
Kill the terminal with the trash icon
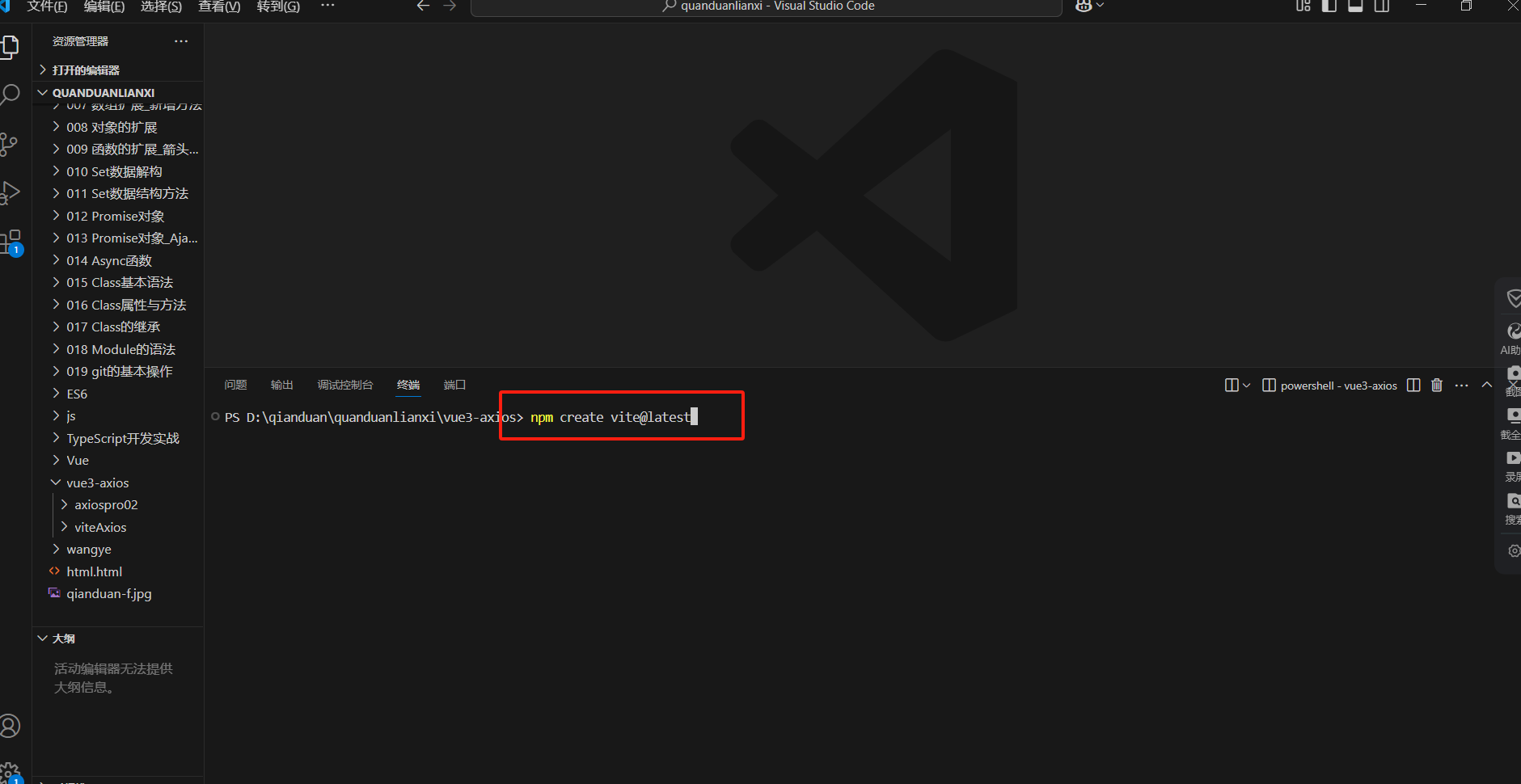[x=1437, y=386]
